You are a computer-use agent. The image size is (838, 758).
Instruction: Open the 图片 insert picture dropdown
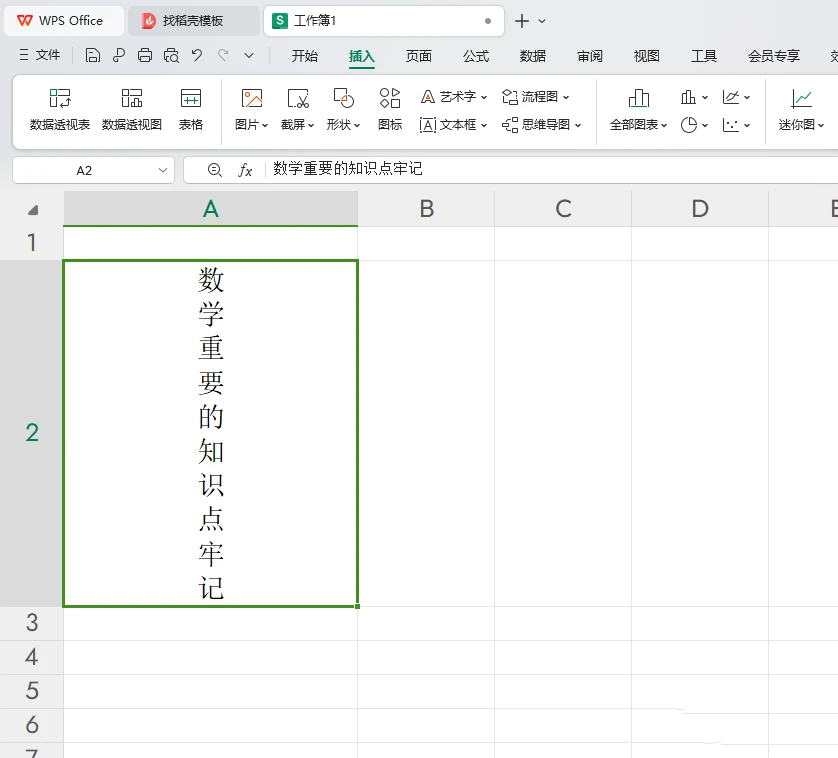[x=252, y=125]
